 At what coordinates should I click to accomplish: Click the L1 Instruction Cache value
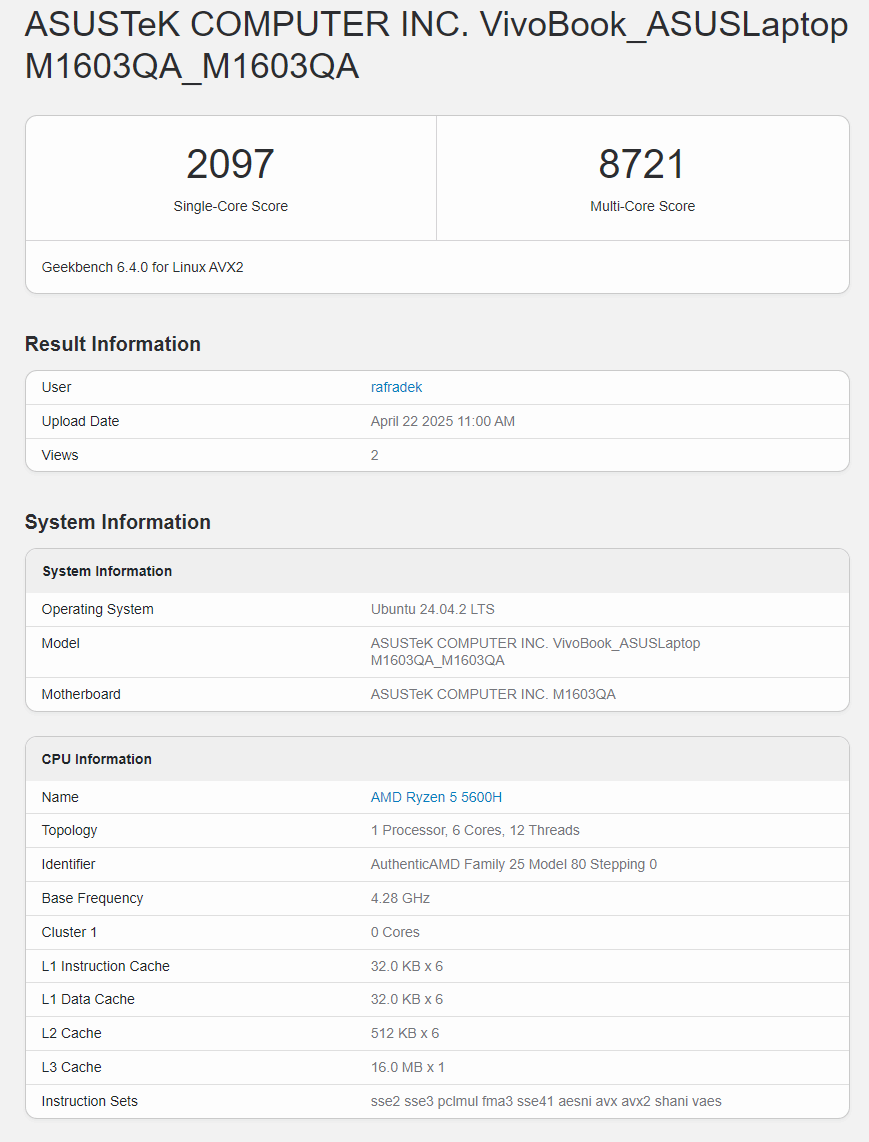[x=407, y=966]
